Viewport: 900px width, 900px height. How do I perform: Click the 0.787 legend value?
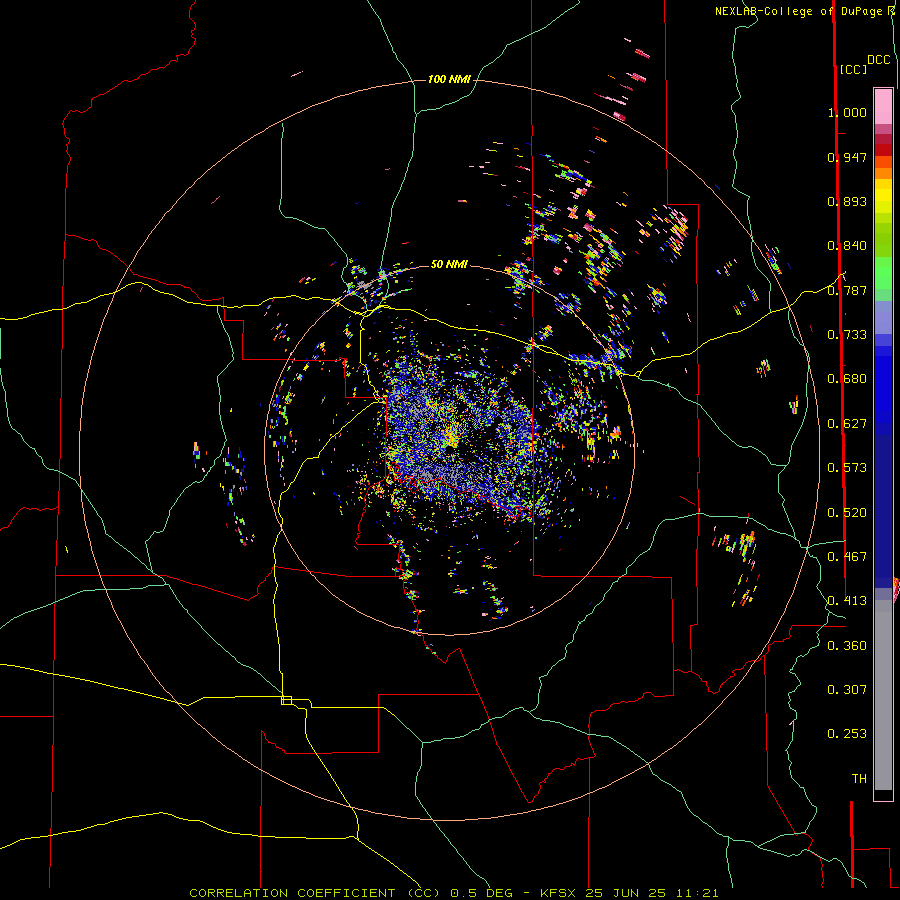pyautogui.click(x=847, y=290)
